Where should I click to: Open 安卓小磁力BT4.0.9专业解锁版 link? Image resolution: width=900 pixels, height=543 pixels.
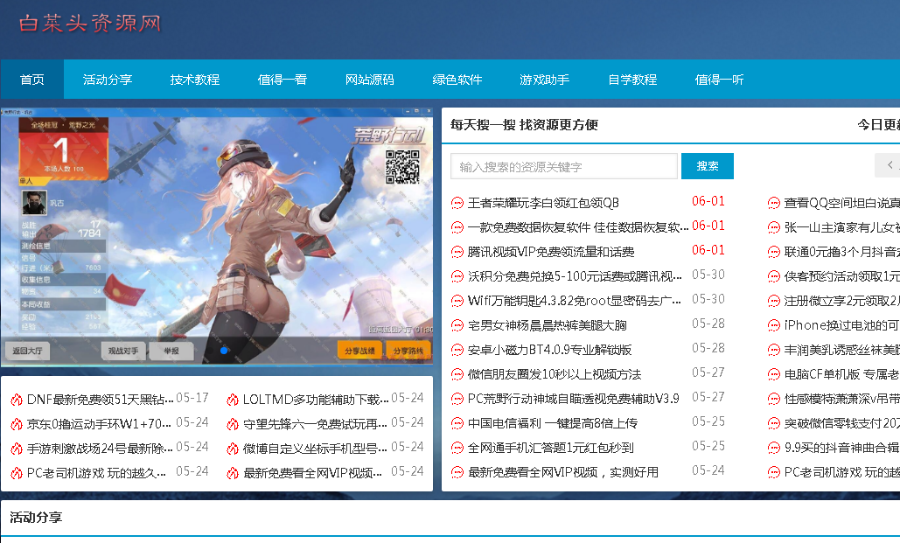(x=549, y=350)
